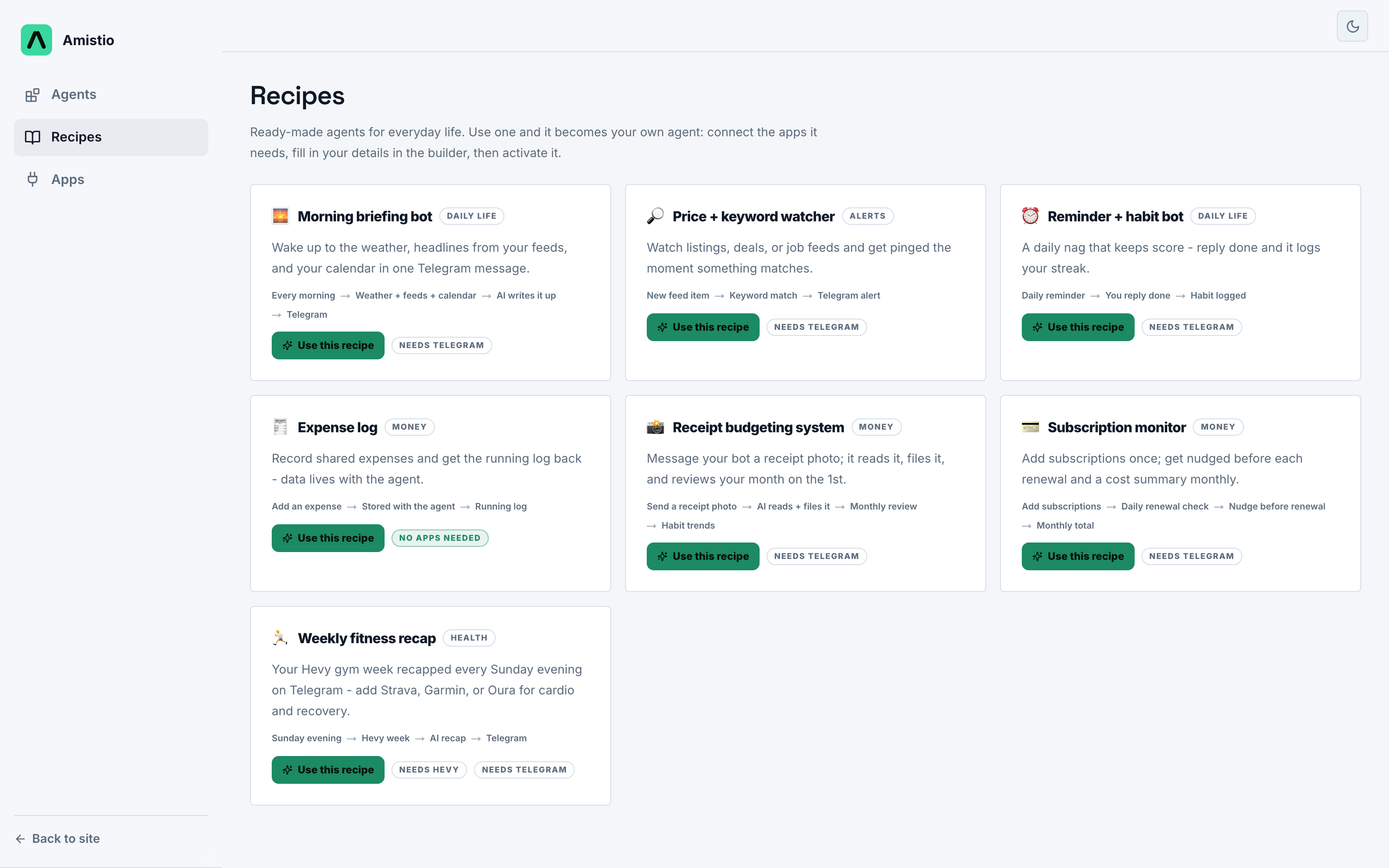Click the Expense log title

(338, 427)
